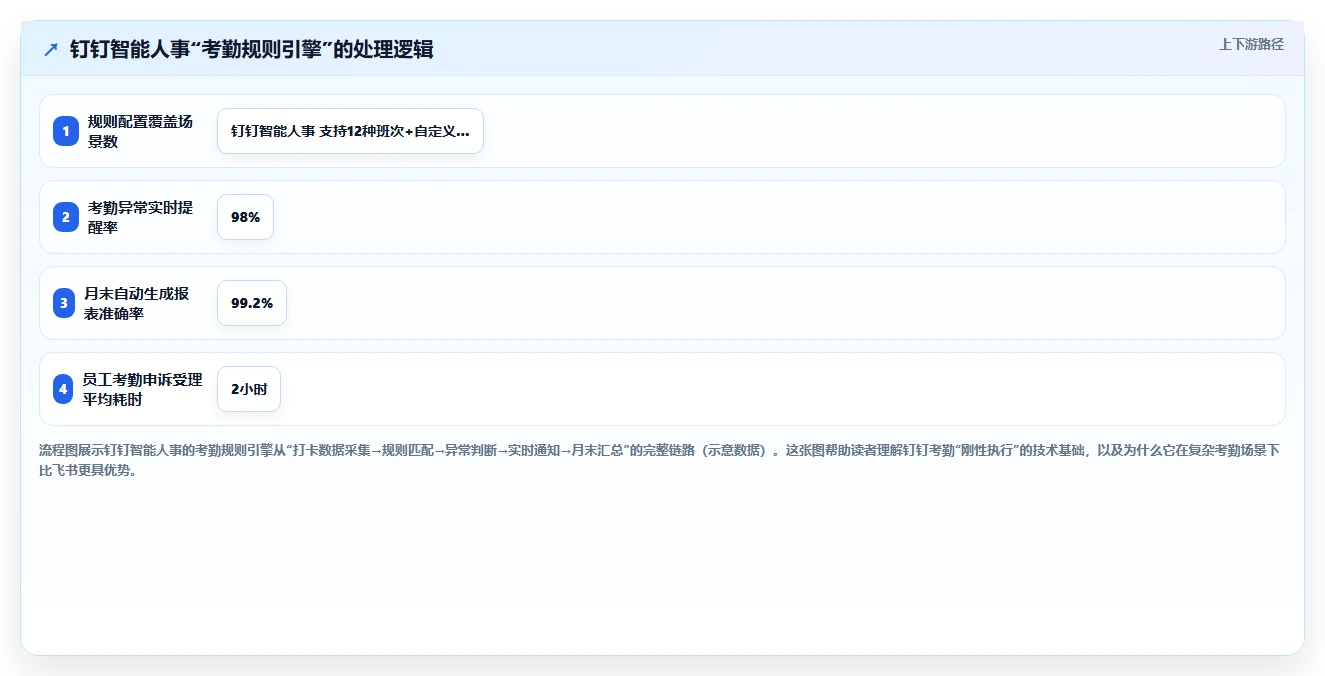Select step number badge 3
Screen dimensions: 1325x676
(64, 303)
